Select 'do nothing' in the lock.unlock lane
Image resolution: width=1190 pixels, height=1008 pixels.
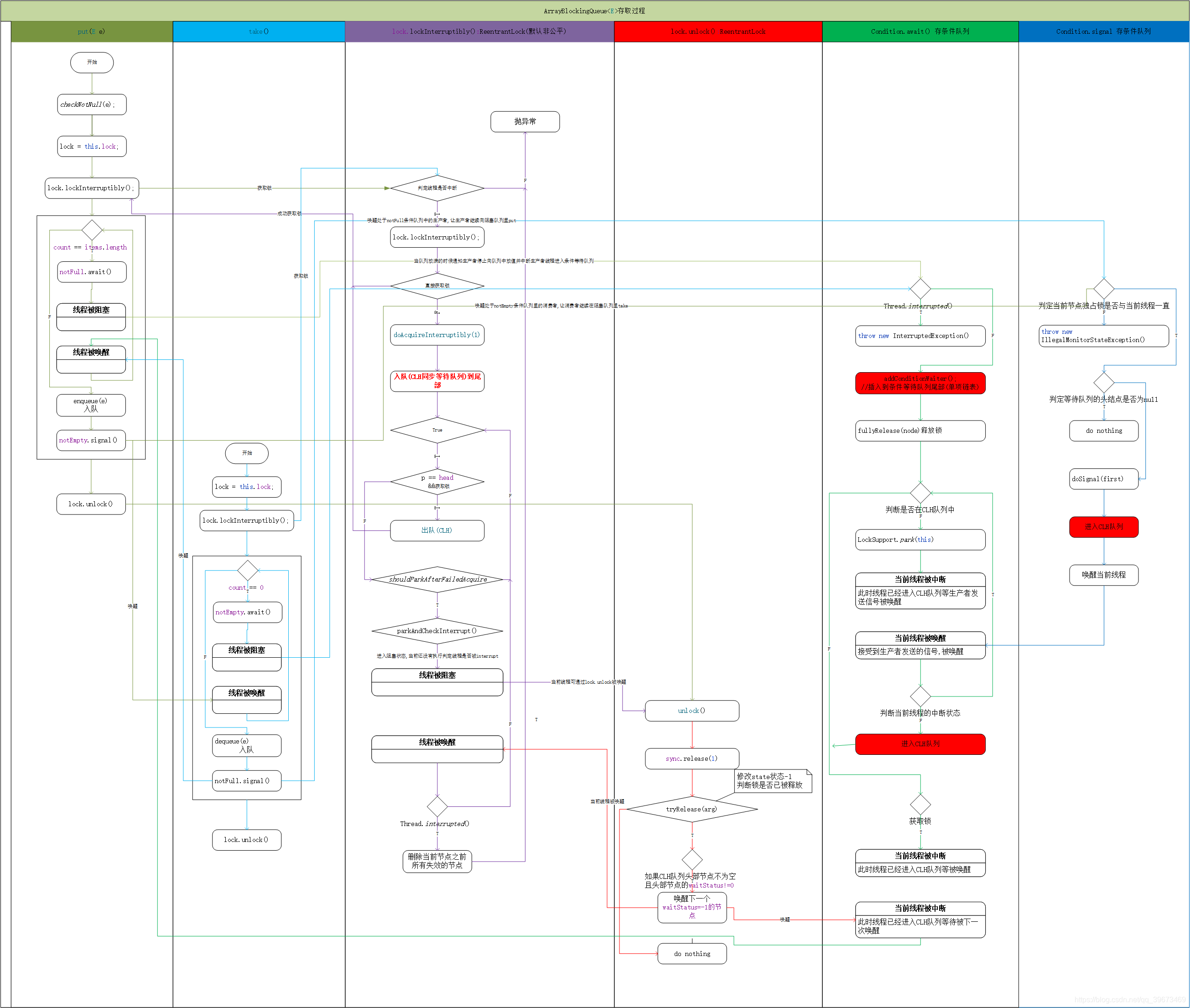point(692,954)
